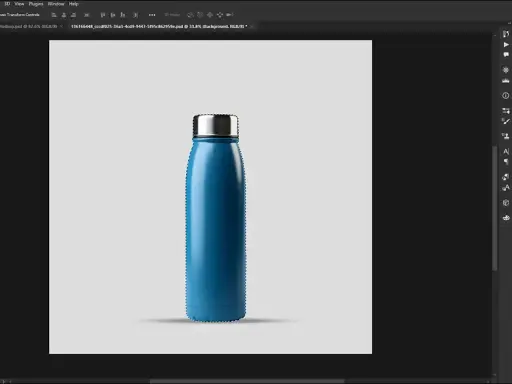
Task: Open the Paragraph panel icon
Action: pos(506,162)
